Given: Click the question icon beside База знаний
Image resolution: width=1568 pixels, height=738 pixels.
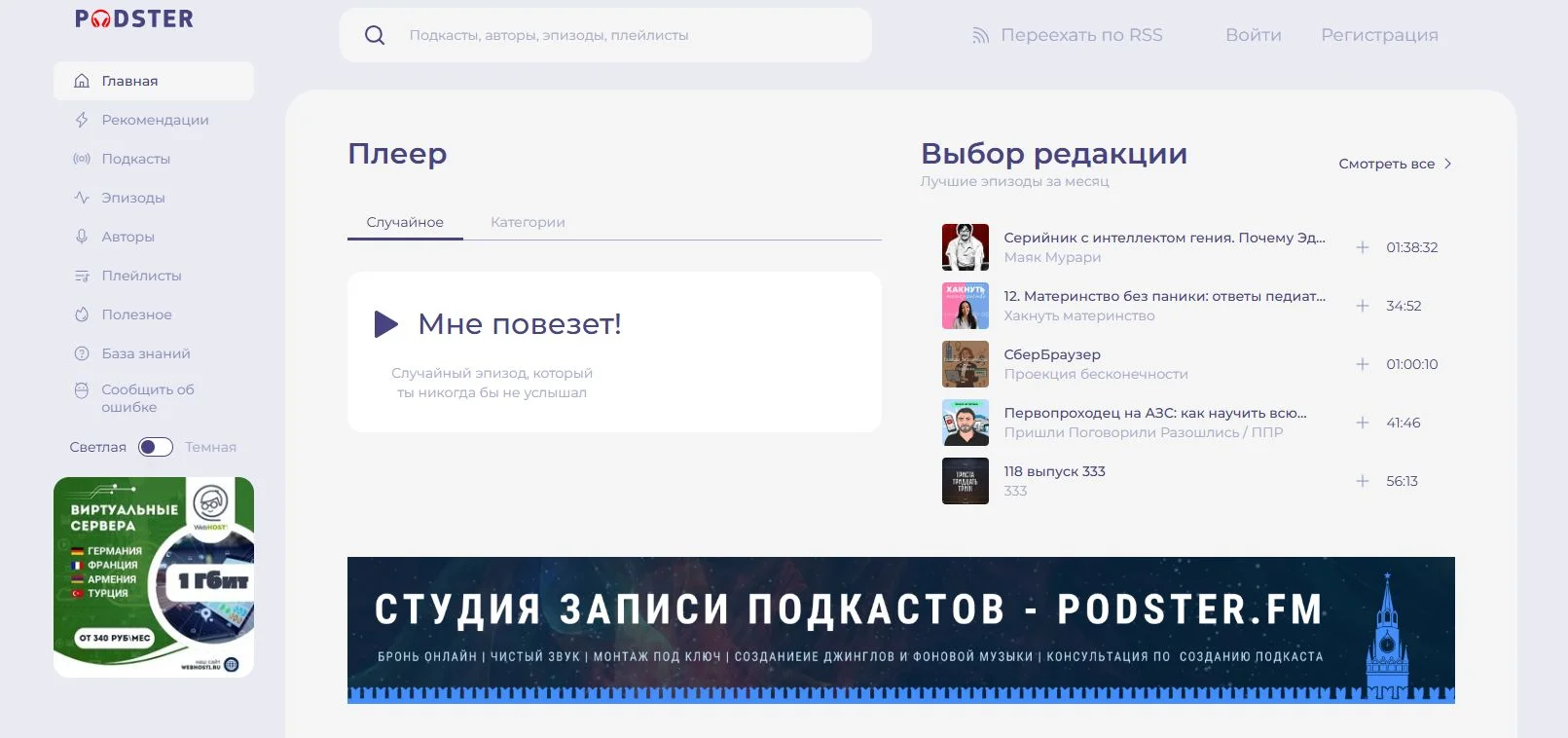Looking at the screenshot, I should [82, 353].
